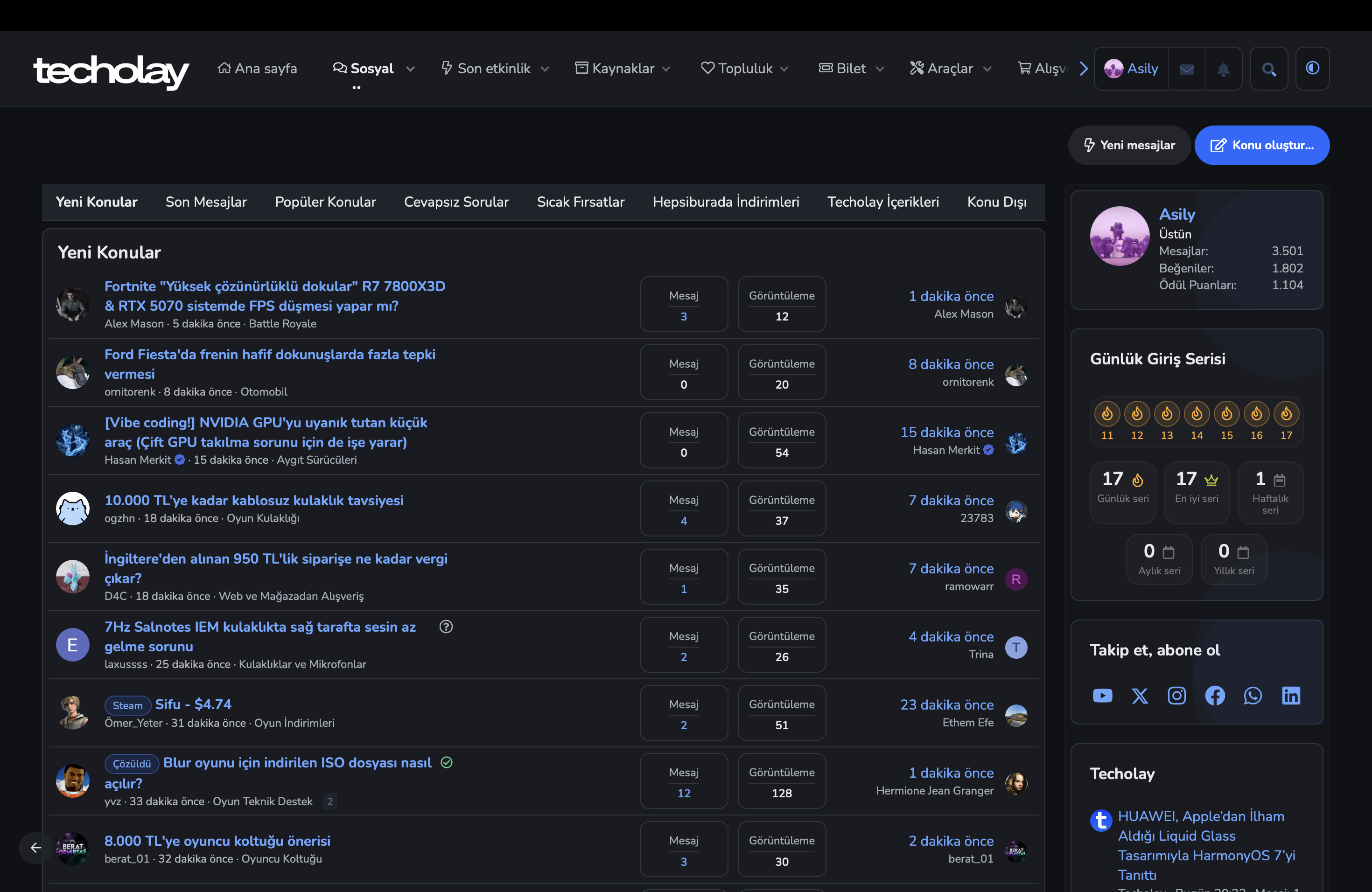This screenshot has height=892, width=1372.
Task: Toggle the dark/light theme icon
Action: tap(1313, 68)
